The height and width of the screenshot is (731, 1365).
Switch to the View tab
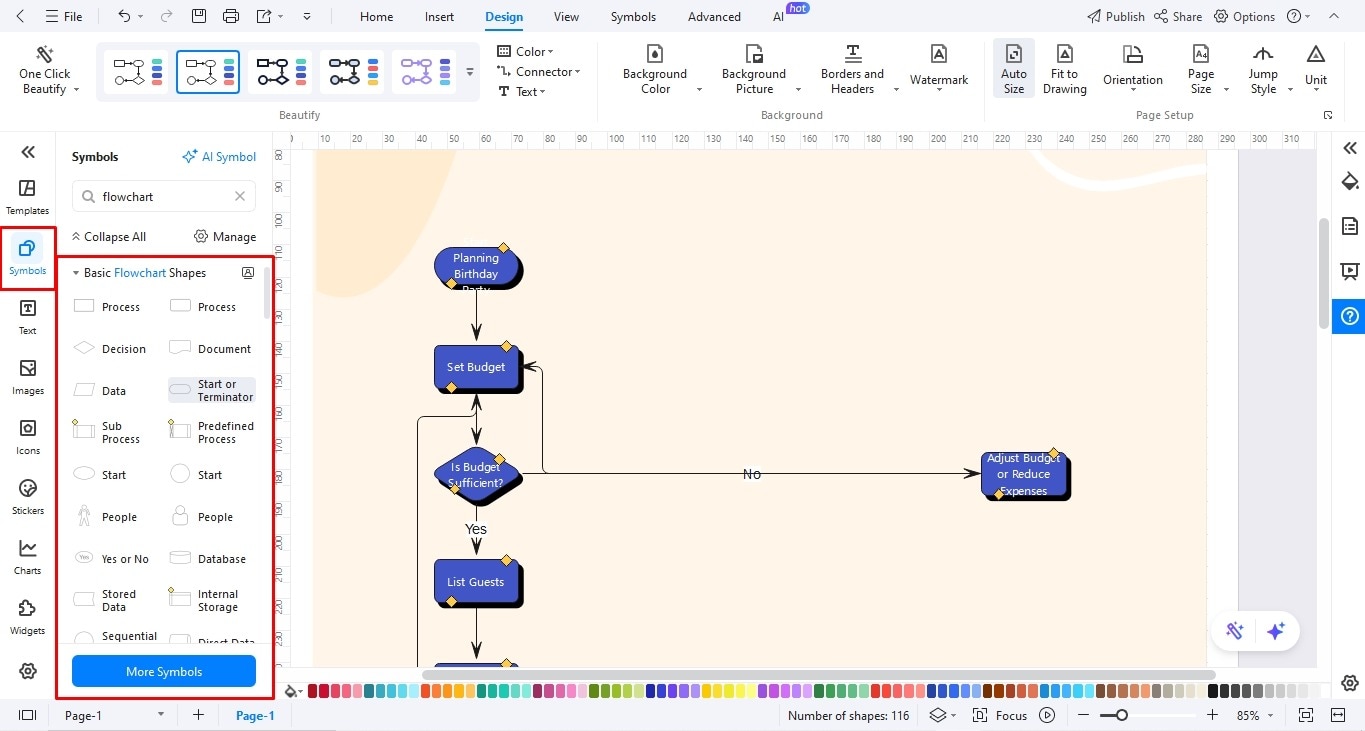tap(566, 16)
